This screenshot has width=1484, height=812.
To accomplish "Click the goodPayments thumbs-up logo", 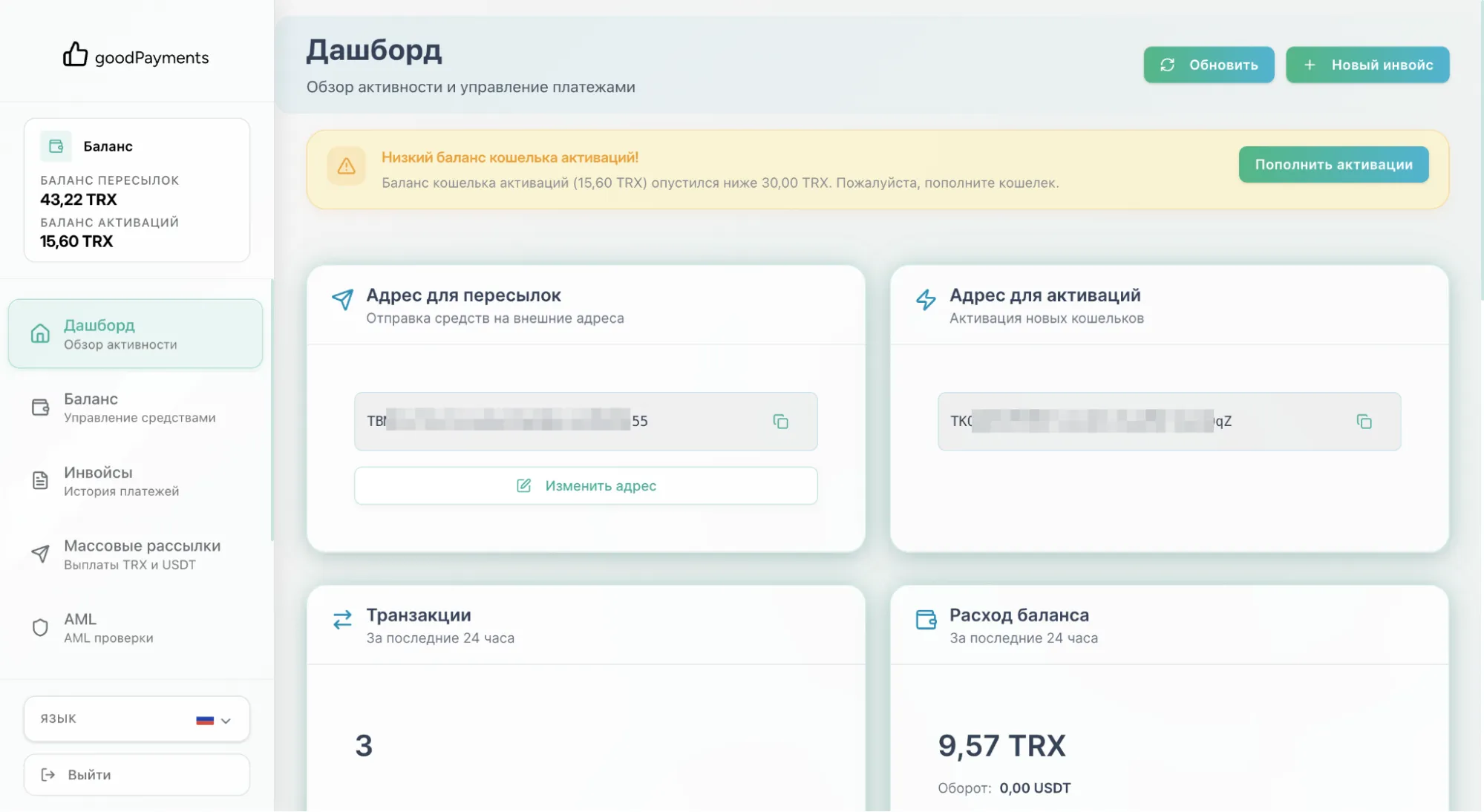I will pyautogui.click(x=75, y=54).
